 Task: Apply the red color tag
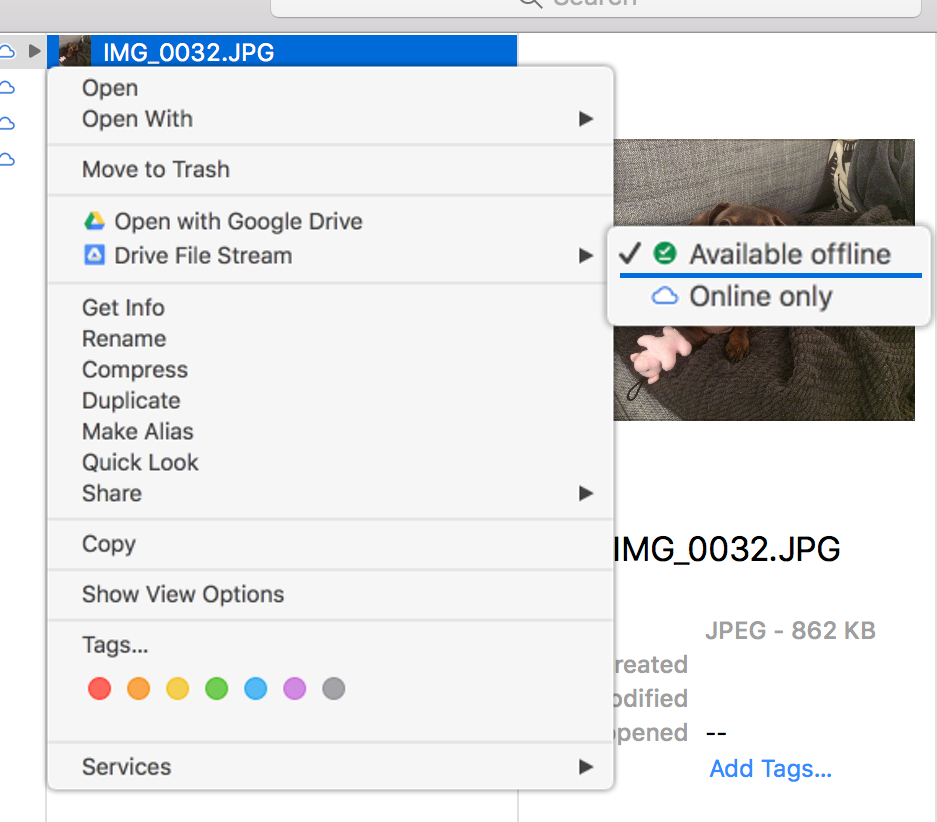click(99, 688)
